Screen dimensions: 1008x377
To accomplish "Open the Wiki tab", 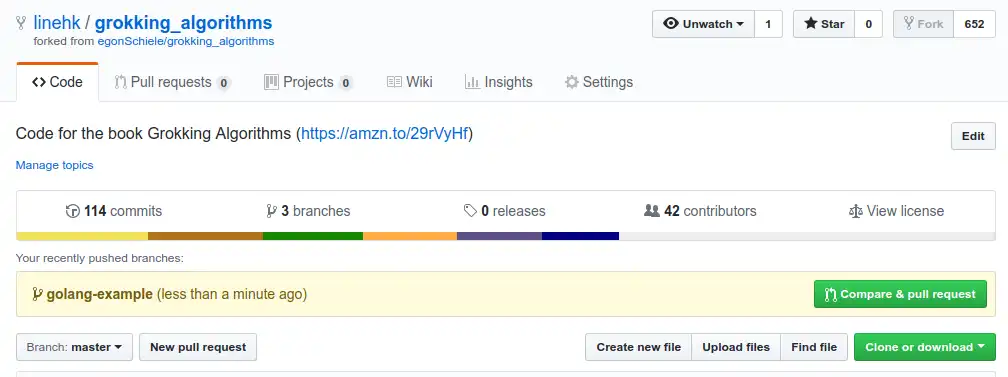I will [x=409, y=82].
